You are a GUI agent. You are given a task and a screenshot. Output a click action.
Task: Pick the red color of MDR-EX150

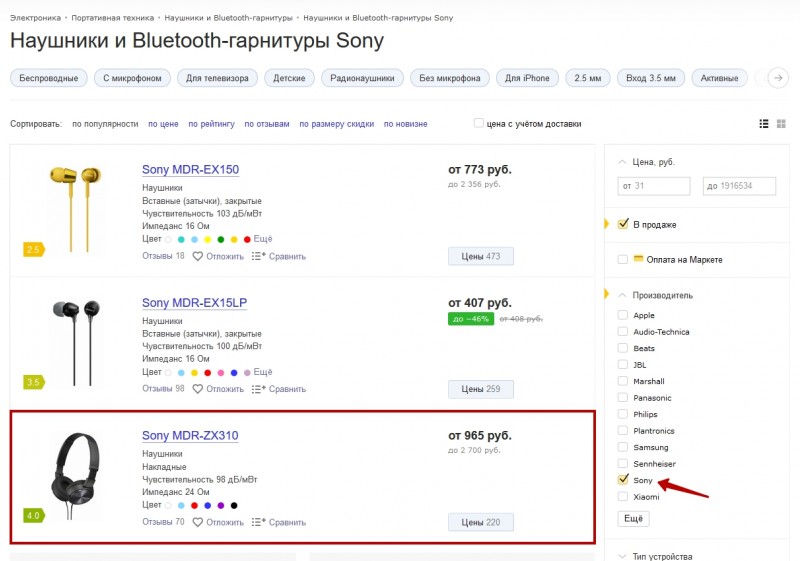(247, 239)
